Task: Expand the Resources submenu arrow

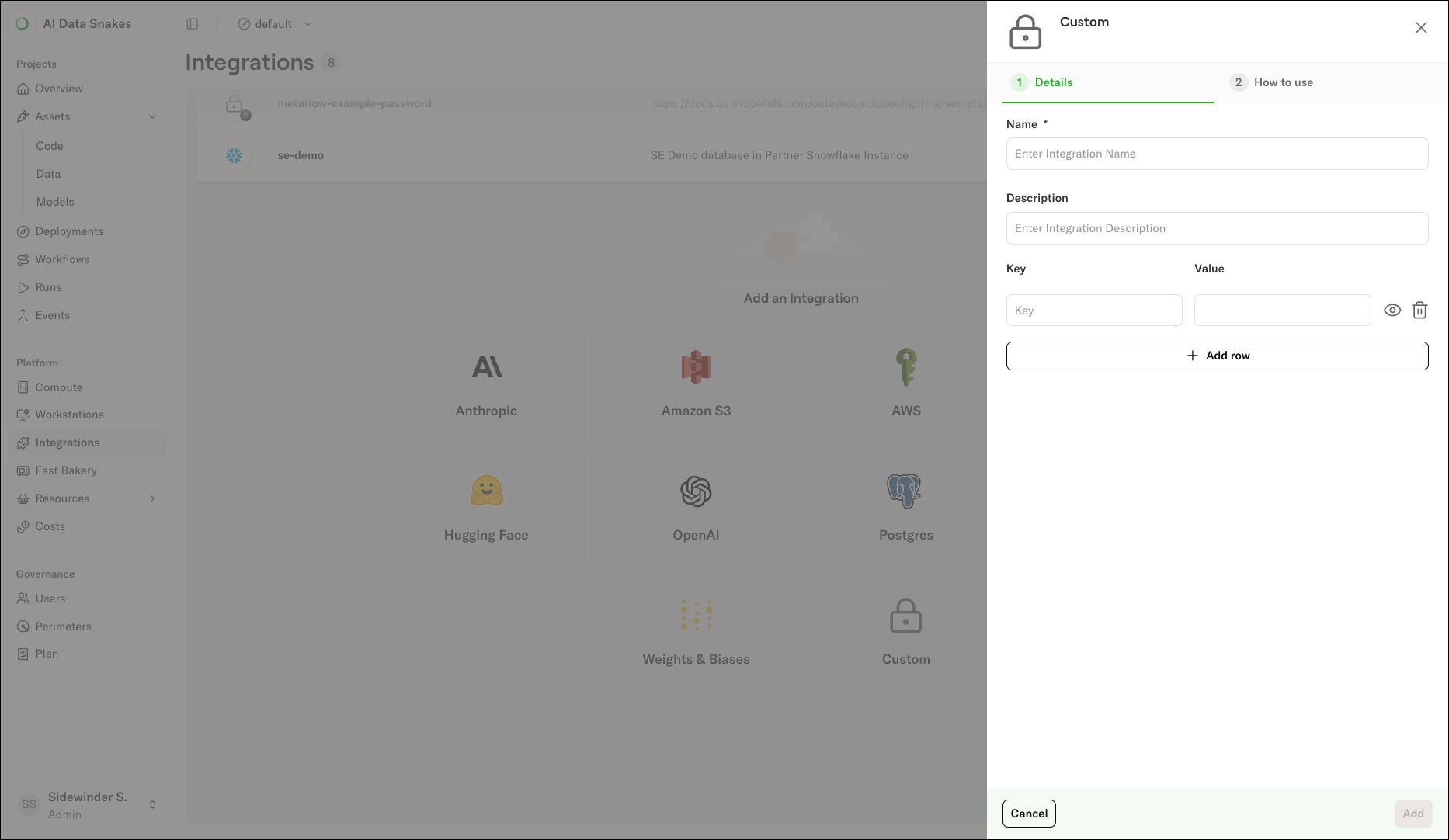Action: (x=152, y=498)
